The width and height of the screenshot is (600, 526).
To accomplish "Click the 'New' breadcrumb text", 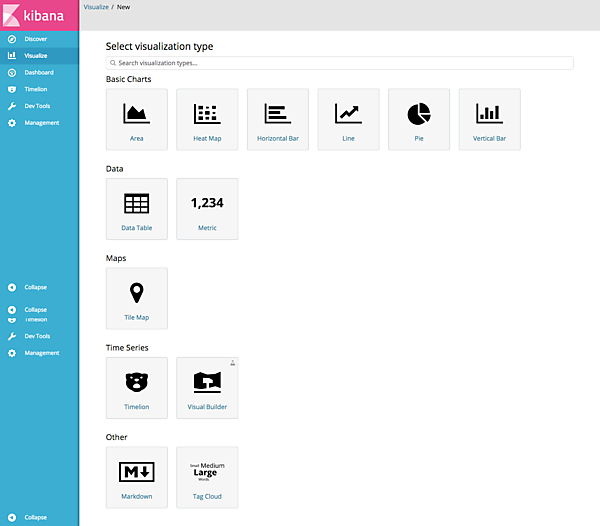I will tap(123, 7).
